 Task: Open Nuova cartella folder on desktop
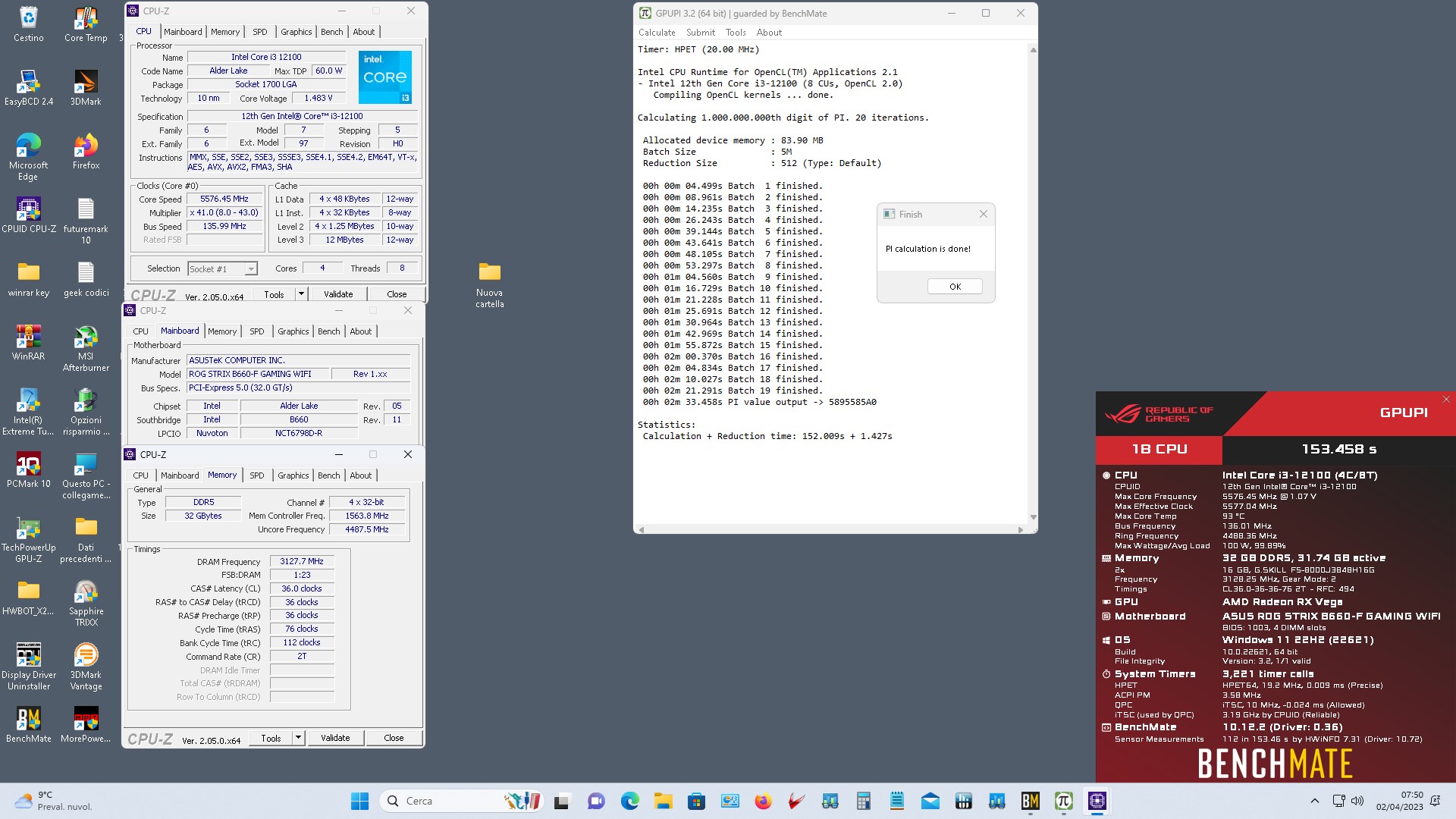point(489,284)
